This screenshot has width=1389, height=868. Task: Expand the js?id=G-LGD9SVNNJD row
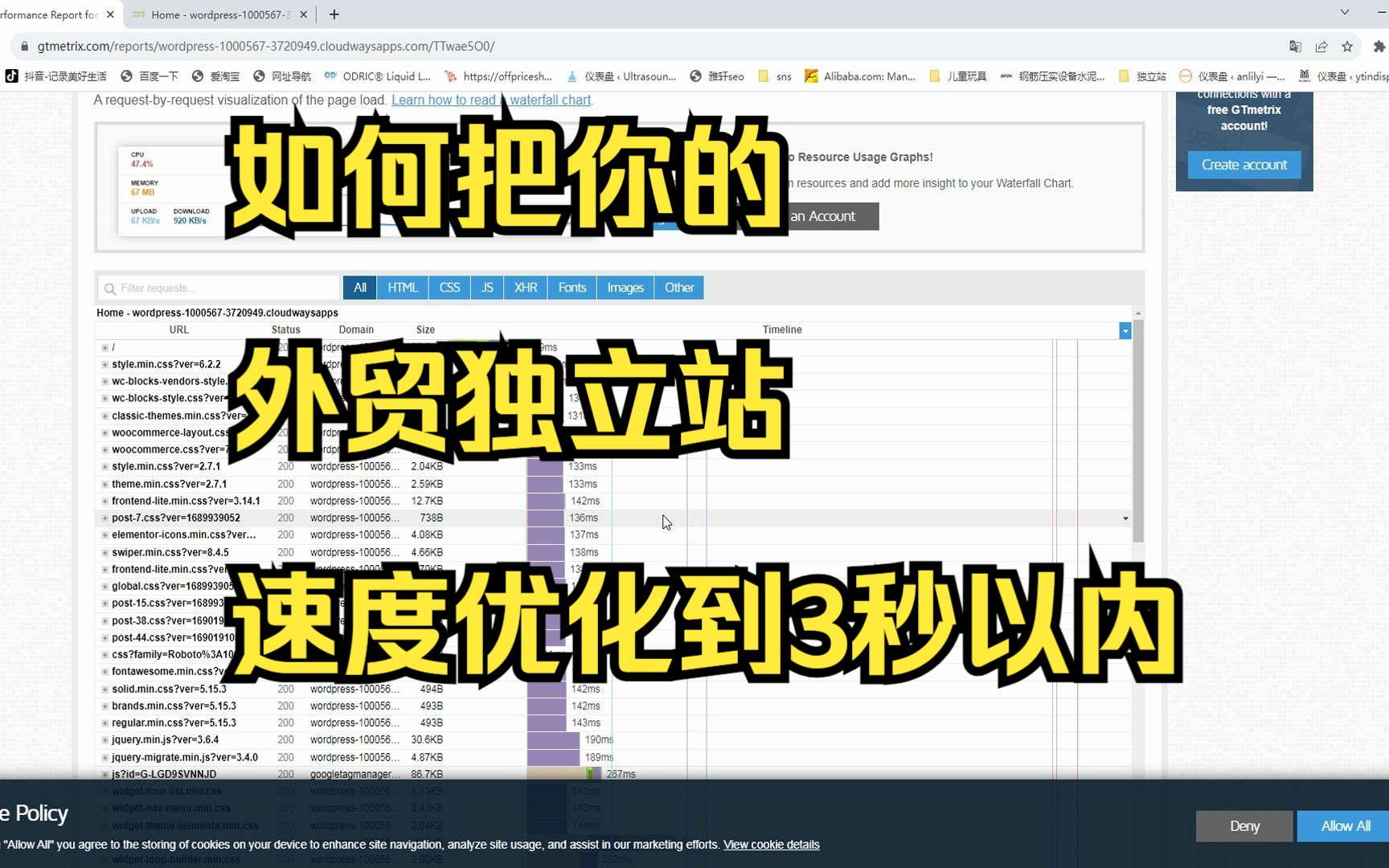(104, 775)
